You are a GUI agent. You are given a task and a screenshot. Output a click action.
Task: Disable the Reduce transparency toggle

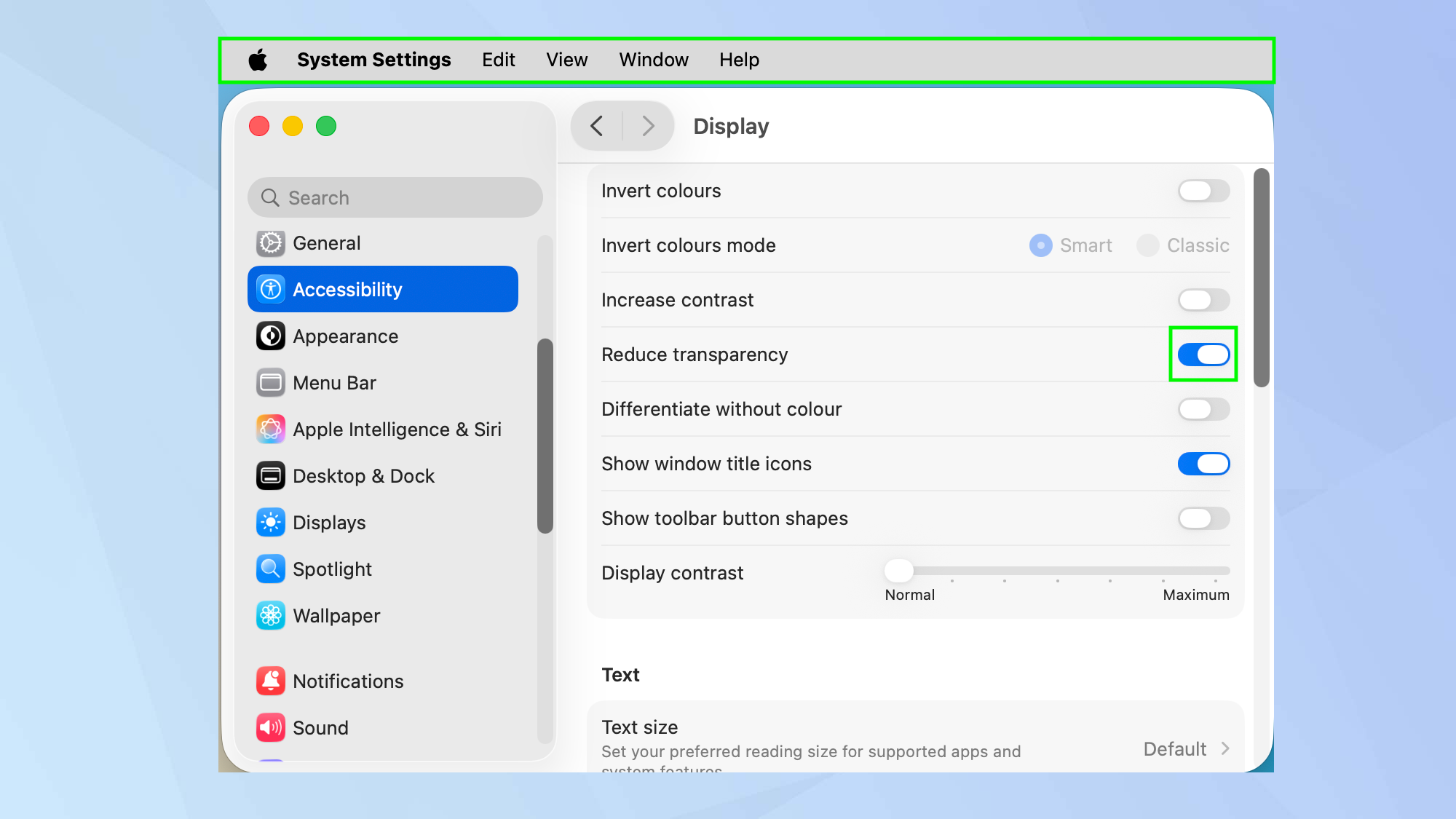tap(1203, 355)
